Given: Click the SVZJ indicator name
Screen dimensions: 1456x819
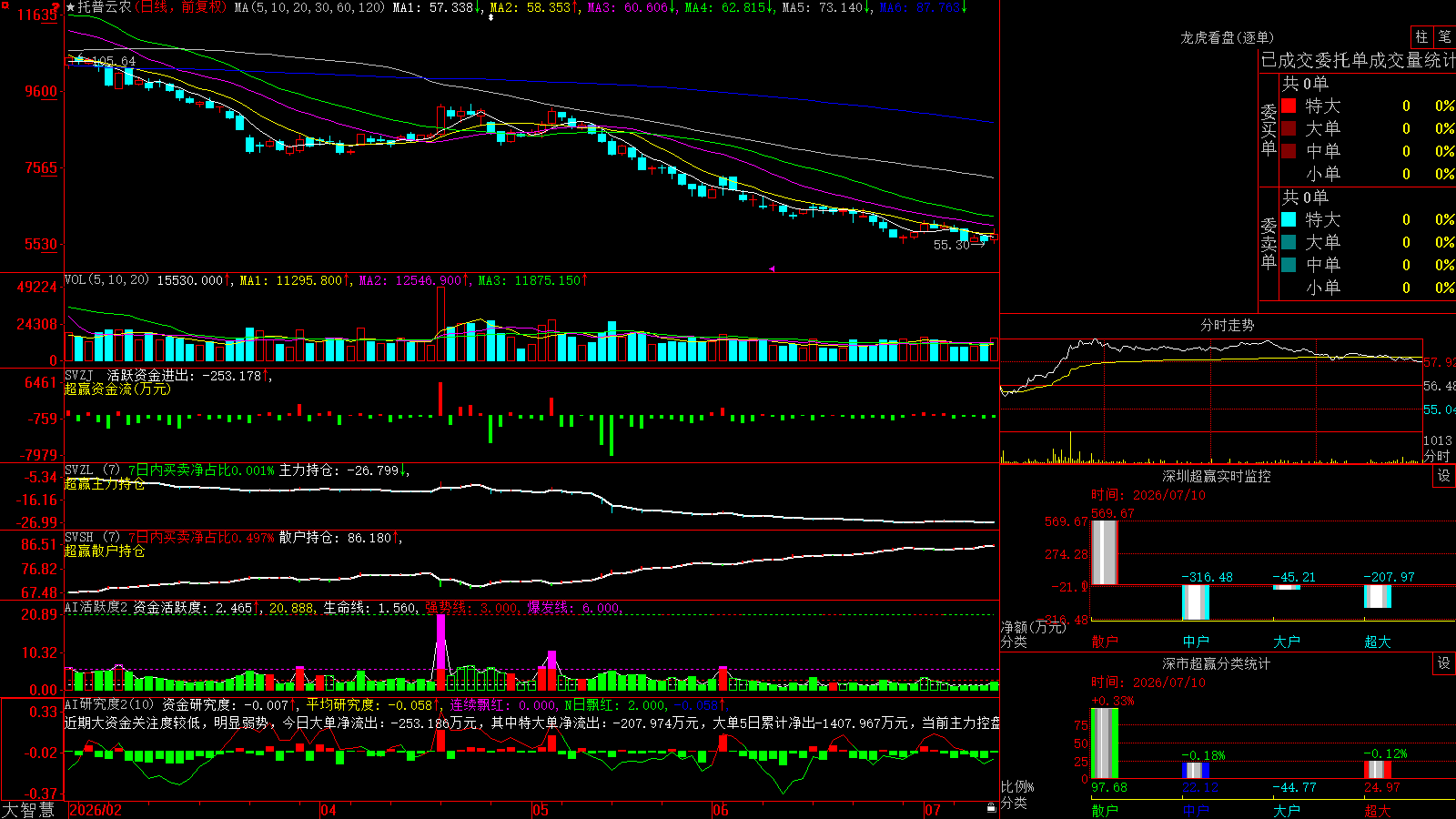Looking at the screenshot, I should 79,375.
